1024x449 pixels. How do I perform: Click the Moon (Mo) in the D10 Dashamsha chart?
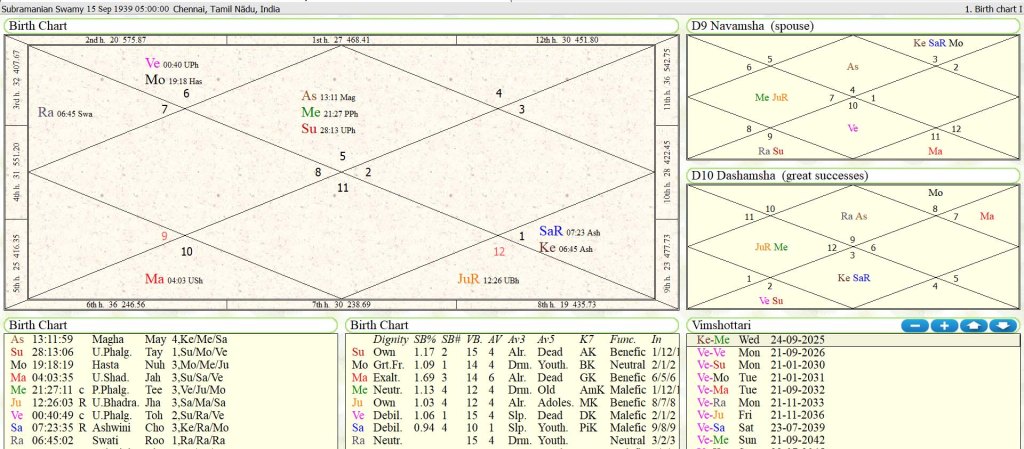pyautogui.click(x=935, y=192)
